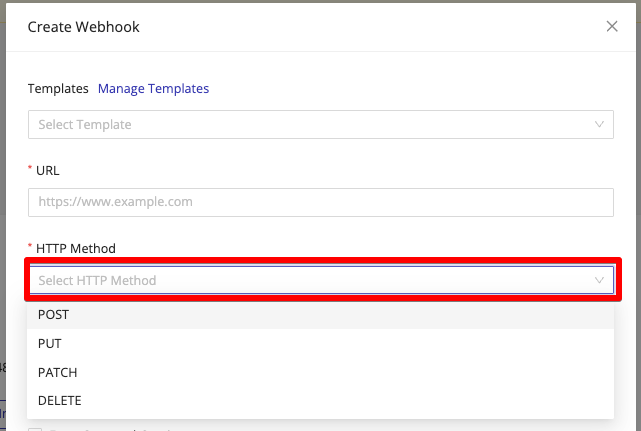This screenshot has height=431, width=641.
Task: Choose PATCH as the HTTP method
Action: [x=320, y=373]
